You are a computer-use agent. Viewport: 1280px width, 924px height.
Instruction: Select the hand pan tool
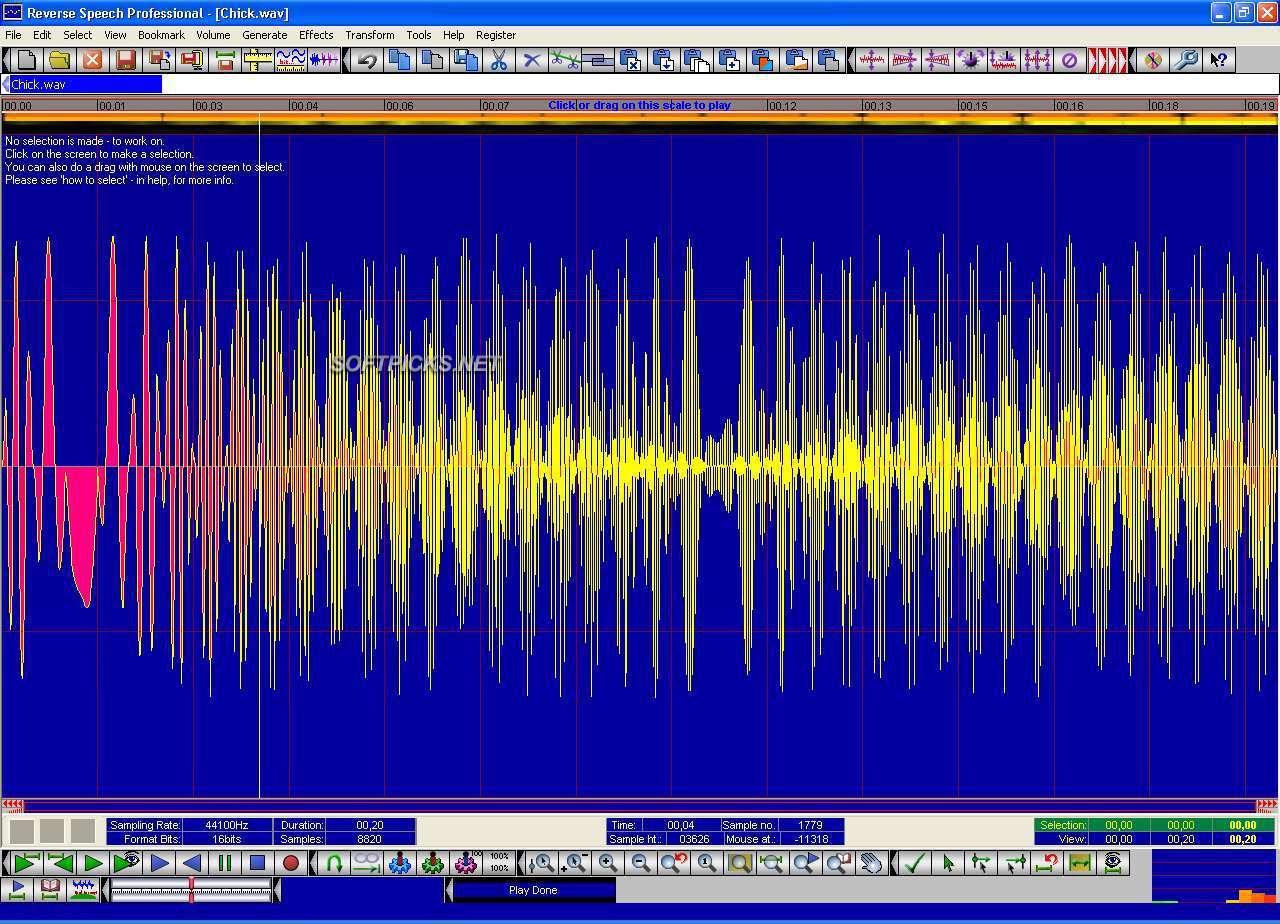coord(871,863)
